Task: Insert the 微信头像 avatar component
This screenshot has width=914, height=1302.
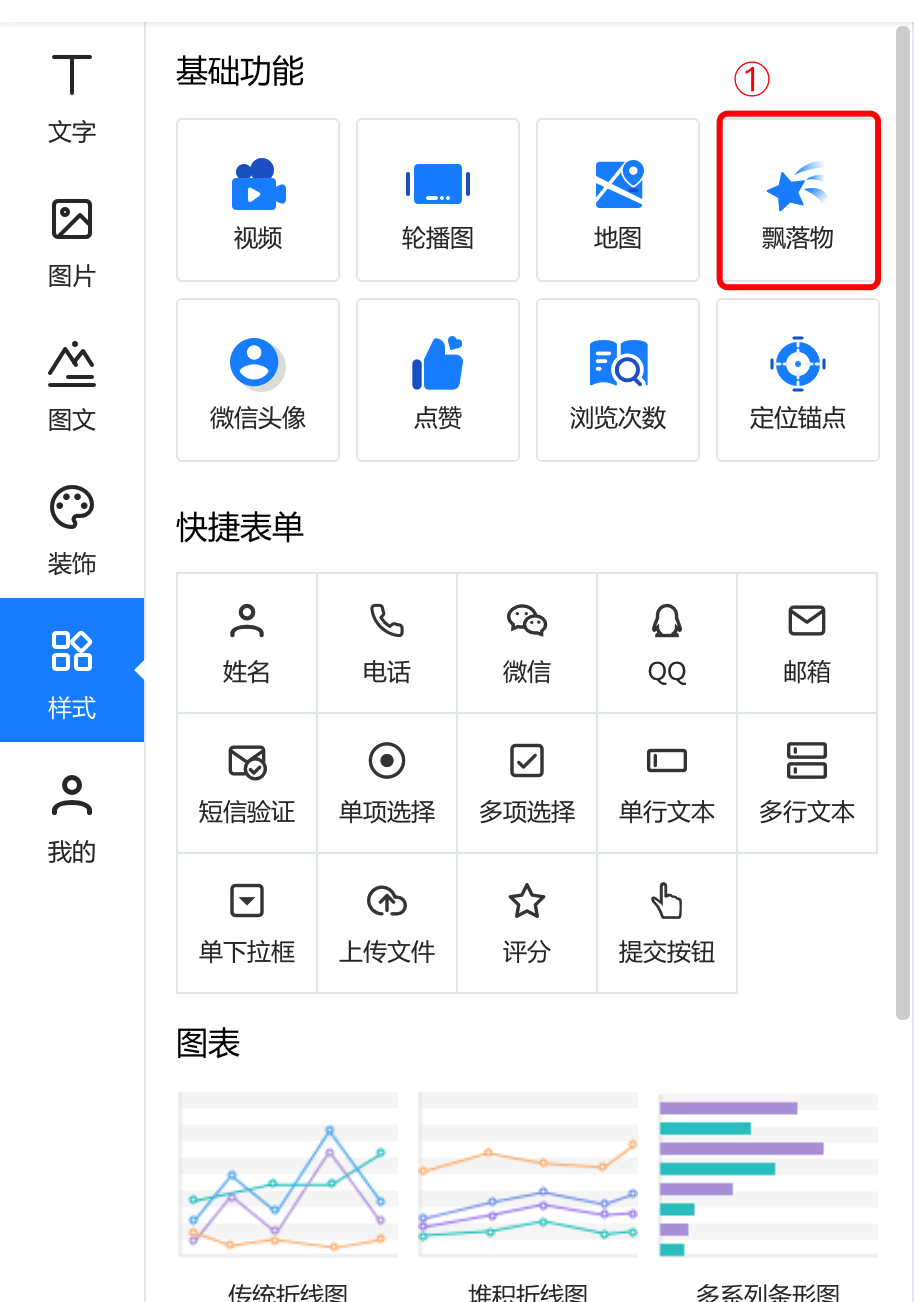Action: (258, 380)
